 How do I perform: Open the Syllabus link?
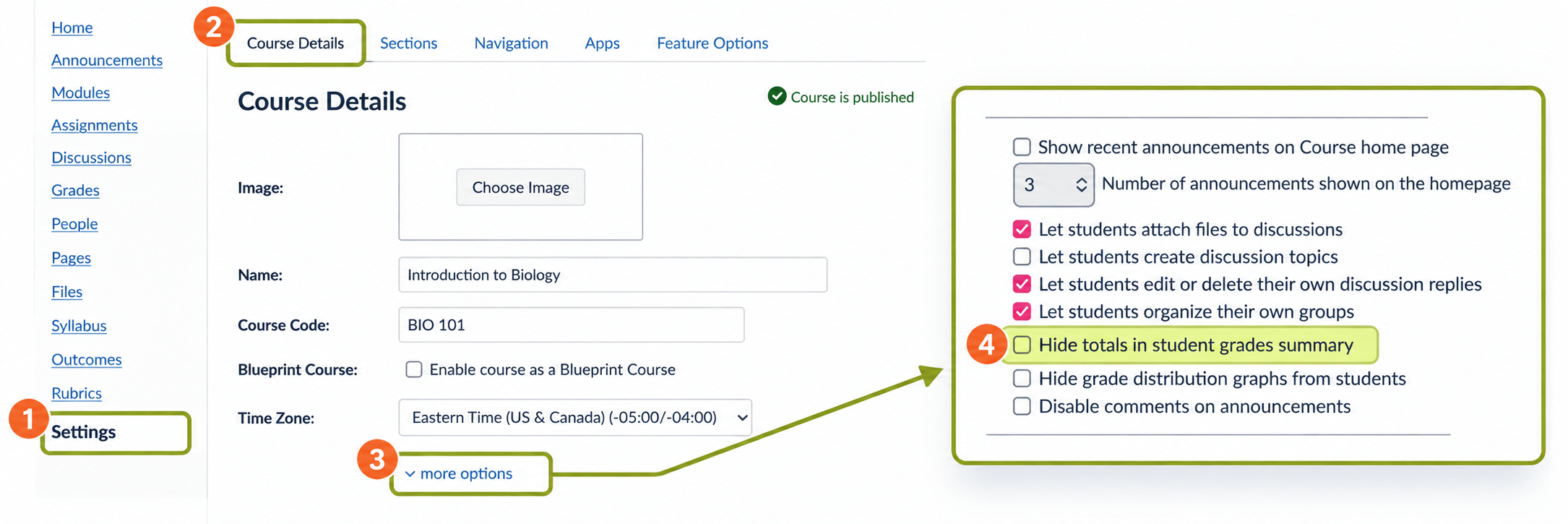pyautogui.click(x=79, y=326)
